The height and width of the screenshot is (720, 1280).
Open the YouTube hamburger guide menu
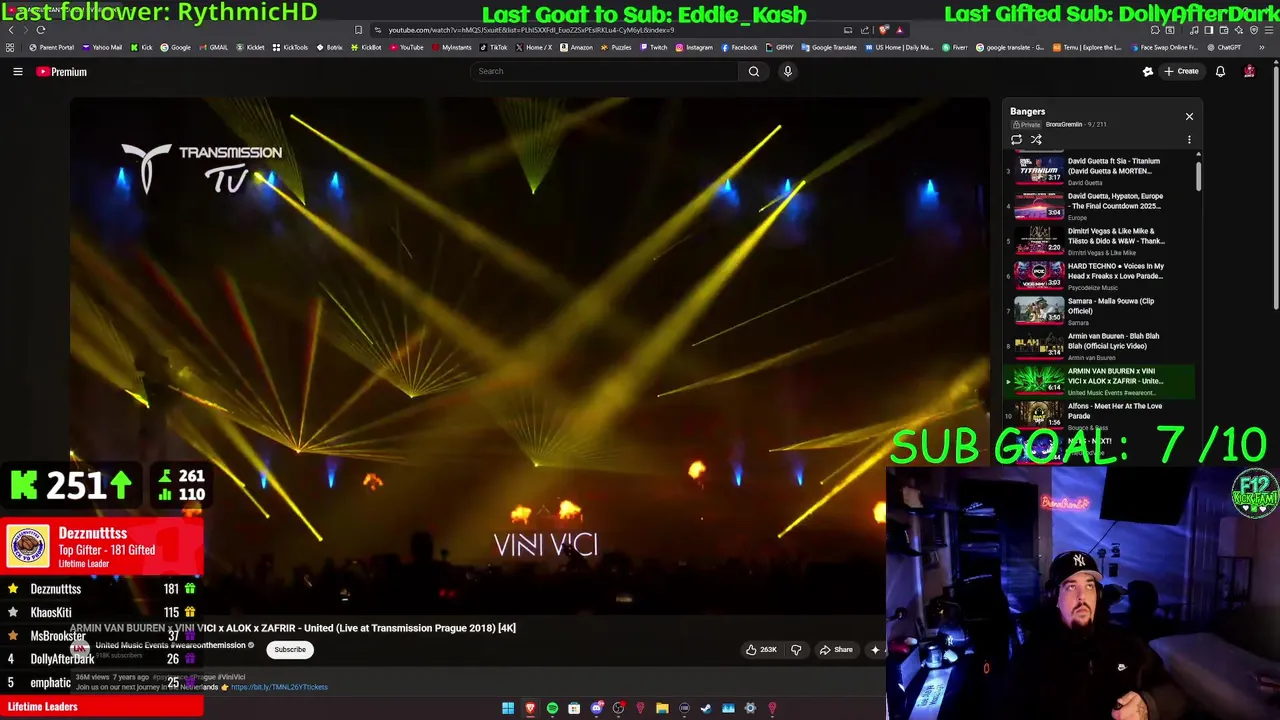tap(18, 71)
